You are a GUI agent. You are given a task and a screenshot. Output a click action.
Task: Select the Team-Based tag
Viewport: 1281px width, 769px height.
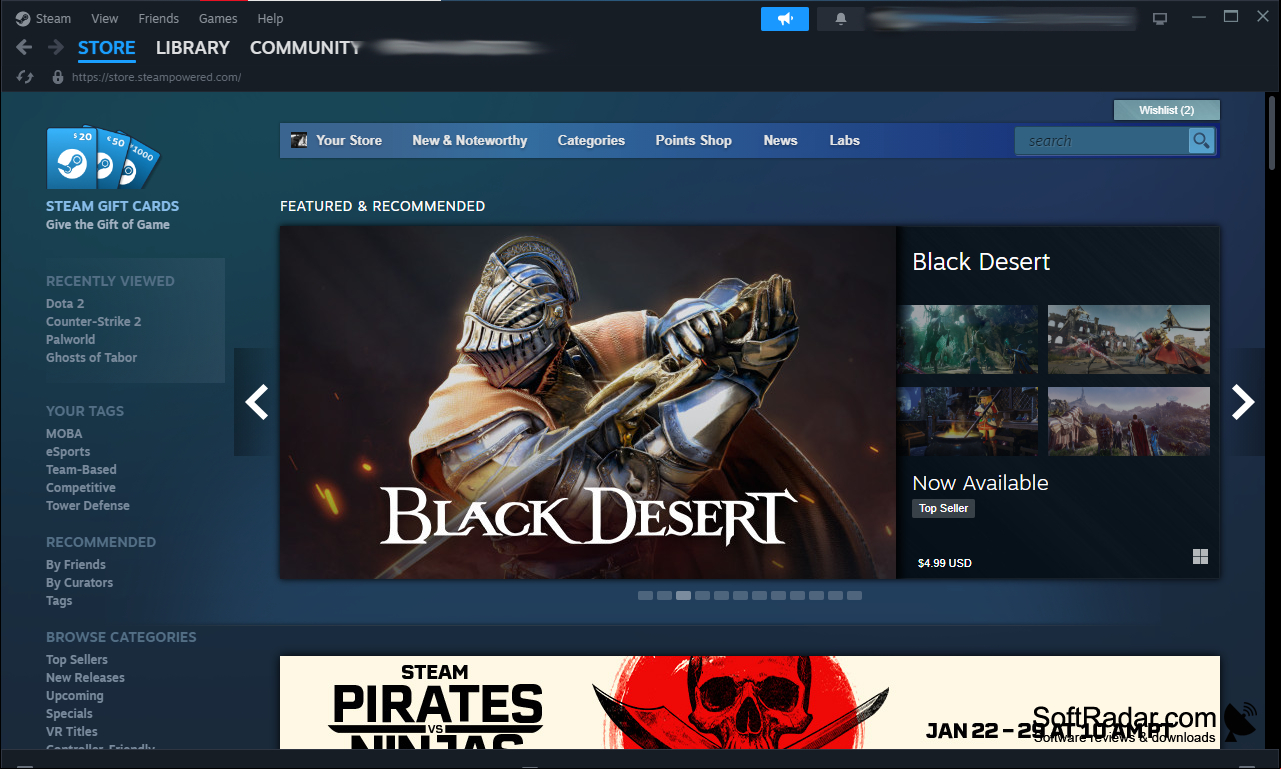click(x=81, y=470)
